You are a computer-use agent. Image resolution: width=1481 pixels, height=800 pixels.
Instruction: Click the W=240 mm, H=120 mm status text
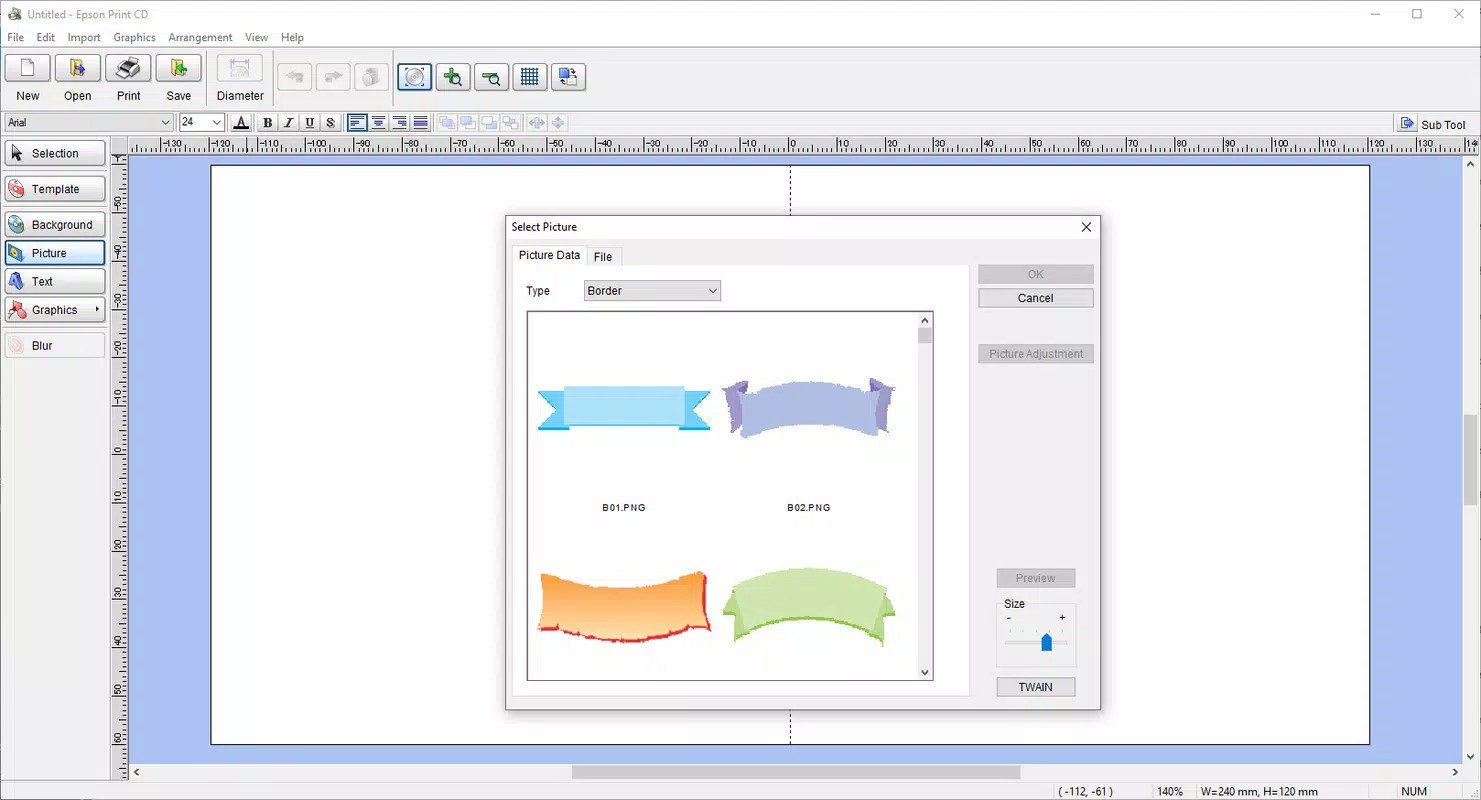tap(1259, 791)
